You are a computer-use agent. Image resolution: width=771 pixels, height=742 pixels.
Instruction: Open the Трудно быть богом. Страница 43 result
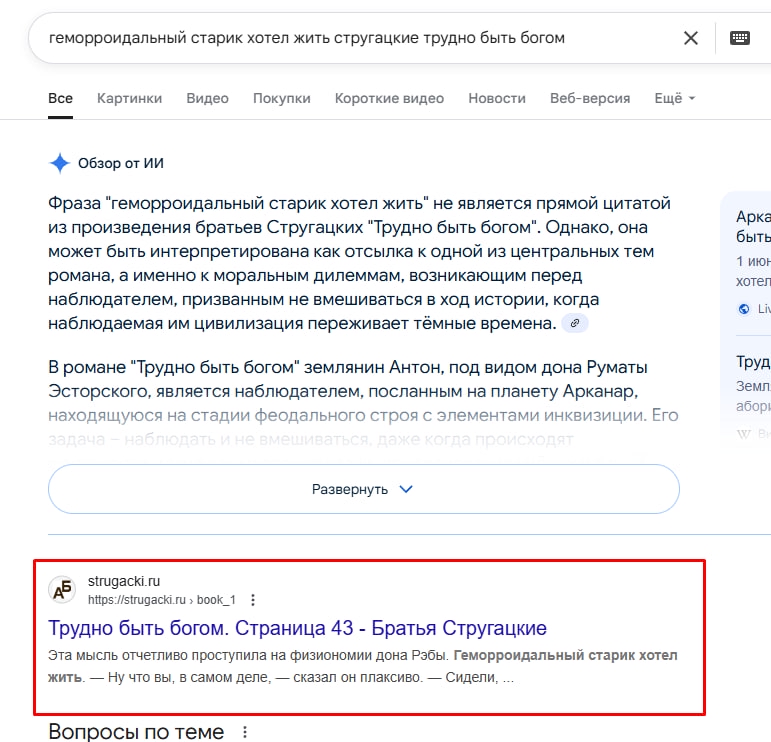[297, 628]
